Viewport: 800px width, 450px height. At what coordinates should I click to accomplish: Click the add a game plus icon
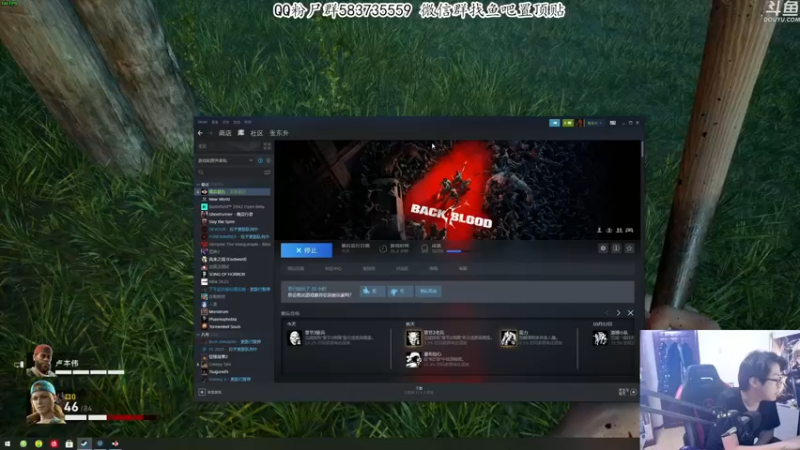click(x=202, y=392)
